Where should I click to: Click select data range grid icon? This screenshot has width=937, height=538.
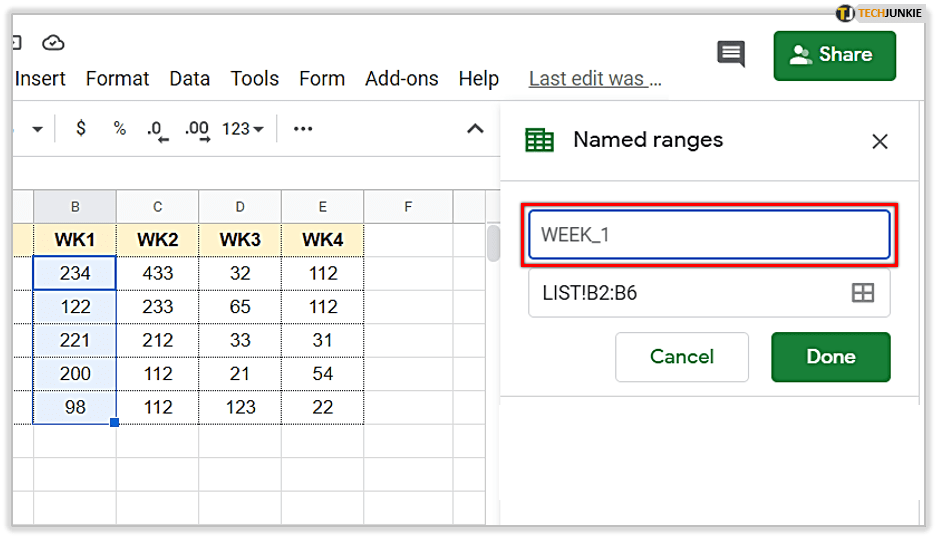862,292
